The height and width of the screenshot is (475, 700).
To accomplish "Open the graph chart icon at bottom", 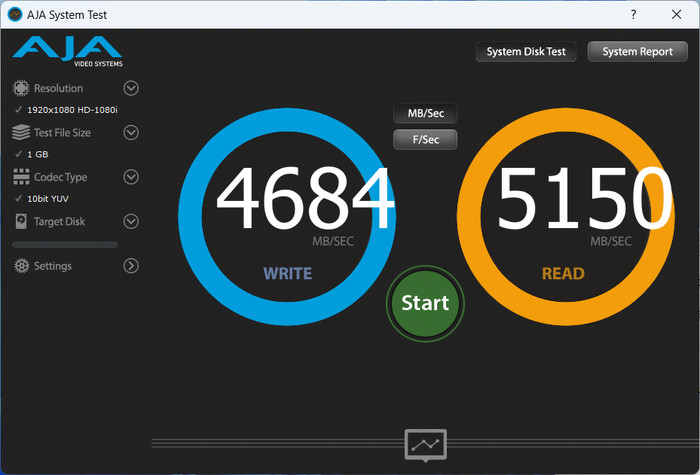I will coord(425,445).
